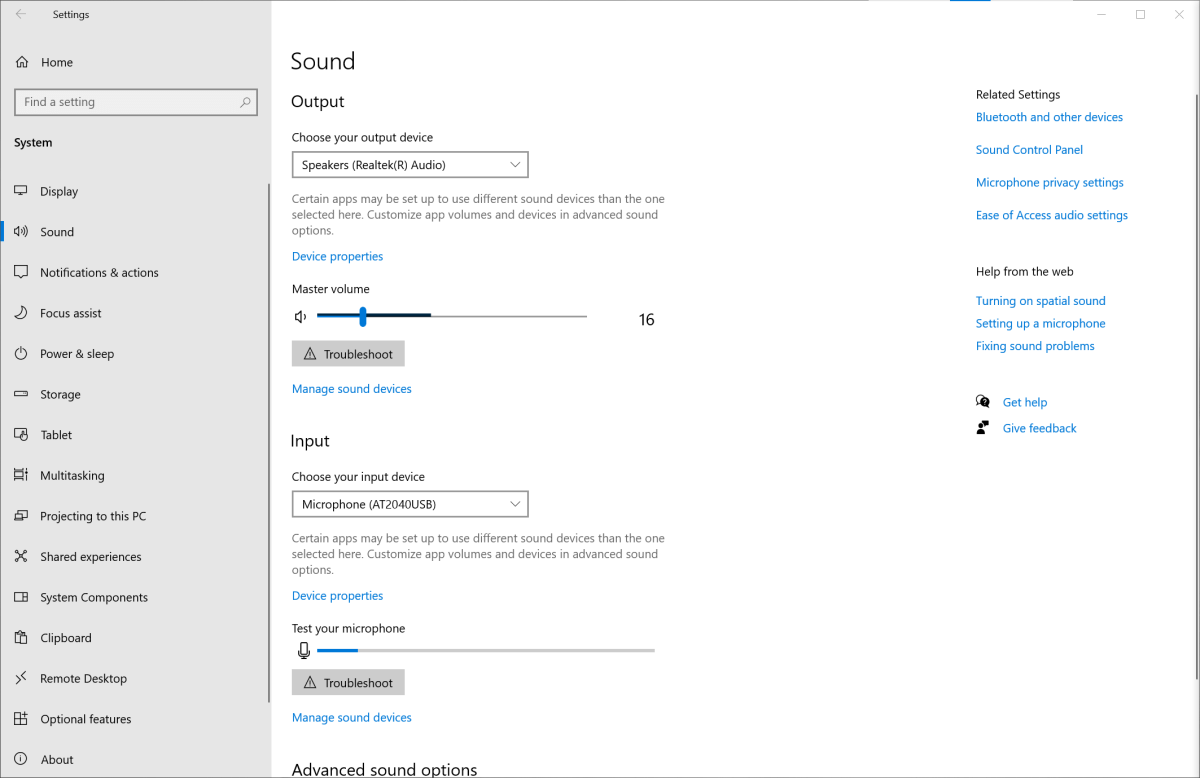The image size is (1200, 778).
Task: Click Manage sound devices under Output
Action: point(351,388)
